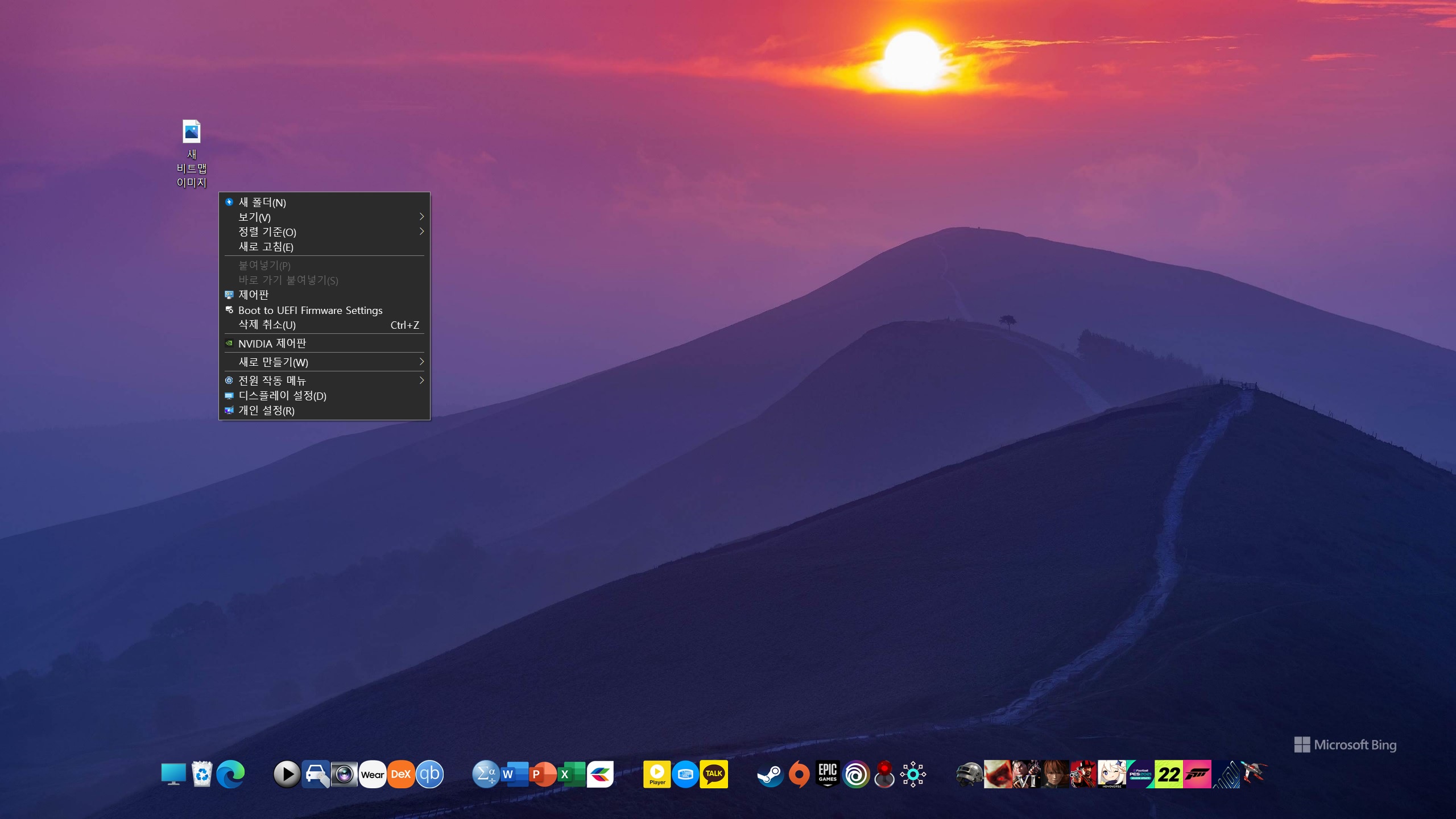The image size is (1456, 819).
Task: Open 제어판 from the context menu
Action: [324, 295]
